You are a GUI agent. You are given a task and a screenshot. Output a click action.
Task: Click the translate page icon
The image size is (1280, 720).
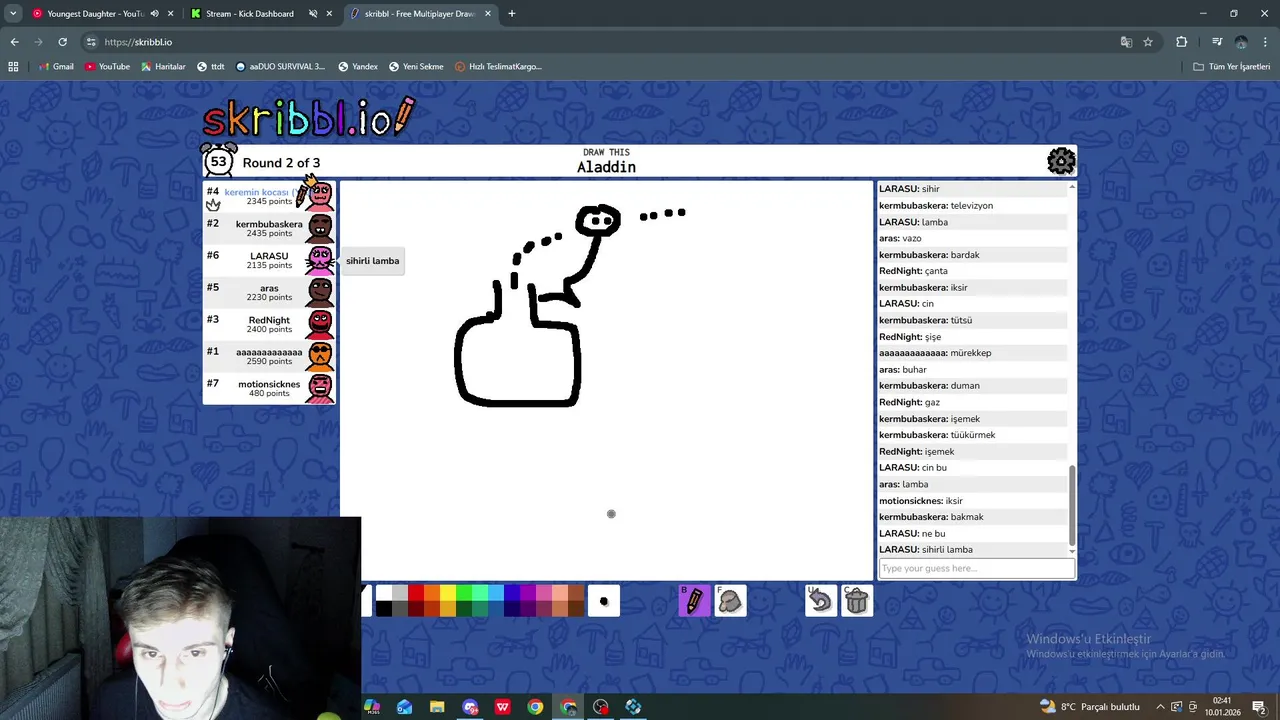1126,42
